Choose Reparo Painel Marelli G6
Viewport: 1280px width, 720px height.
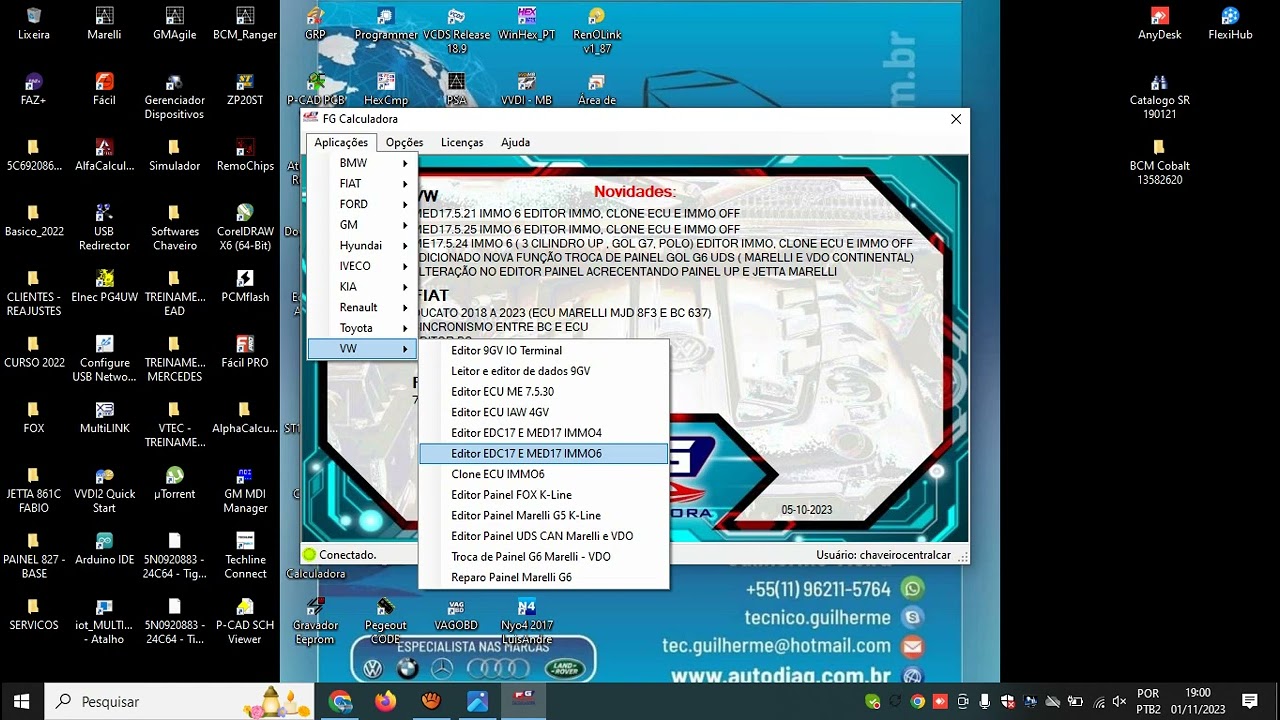click(544, 578)
